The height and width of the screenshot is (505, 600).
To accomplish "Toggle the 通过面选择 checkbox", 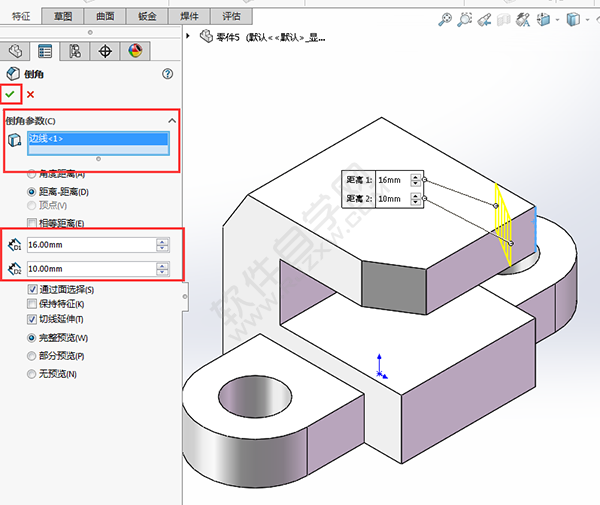I will (32, 290).
